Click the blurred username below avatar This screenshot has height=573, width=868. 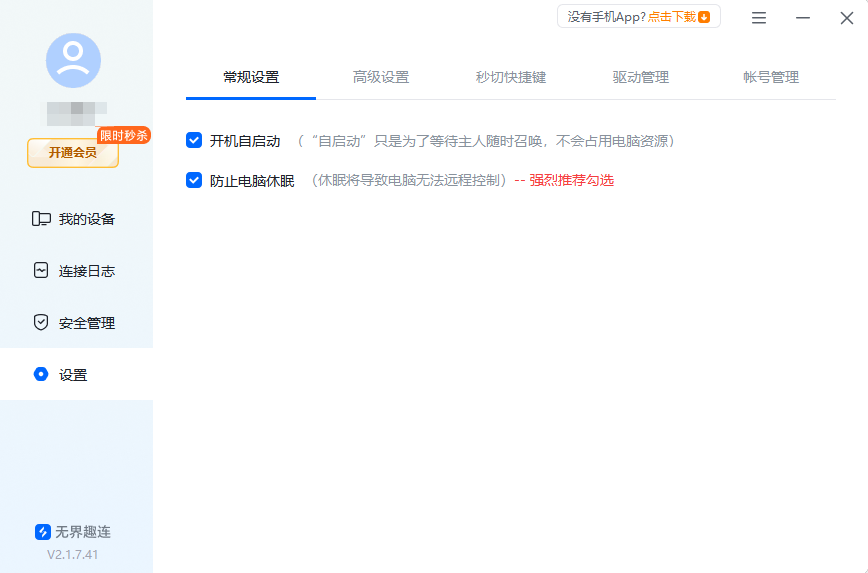click(x=76, y=113)
